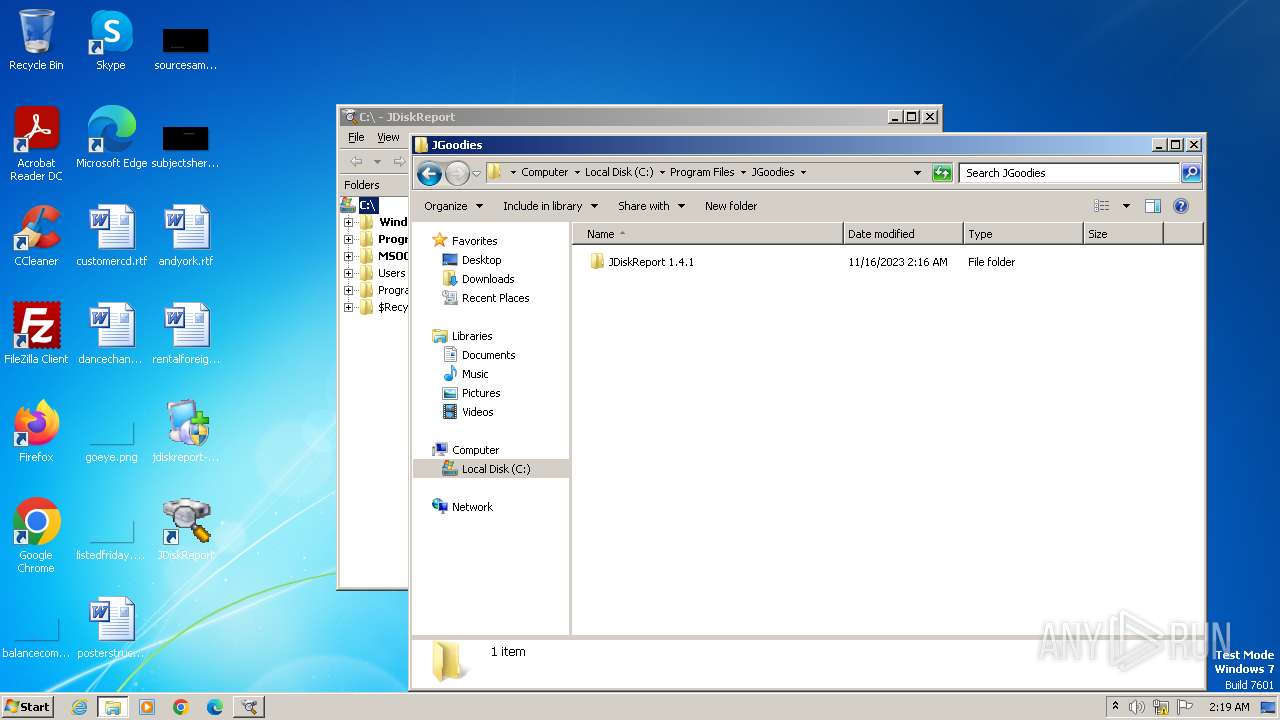This screenshot has width=1280, height=720.
Task: Change view with the Explorer view icon
Action: [x=1102, y=206]
